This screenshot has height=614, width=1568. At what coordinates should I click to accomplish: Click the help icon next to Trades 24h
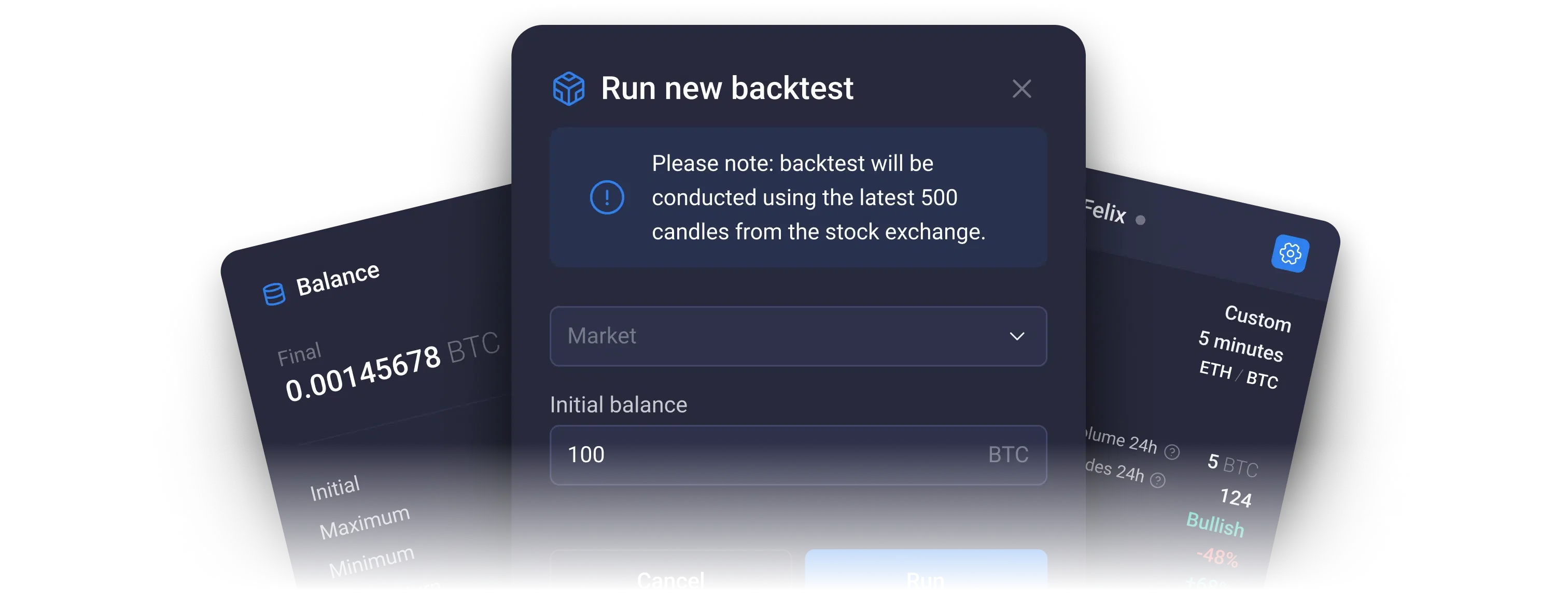[x=1157, y=480]
